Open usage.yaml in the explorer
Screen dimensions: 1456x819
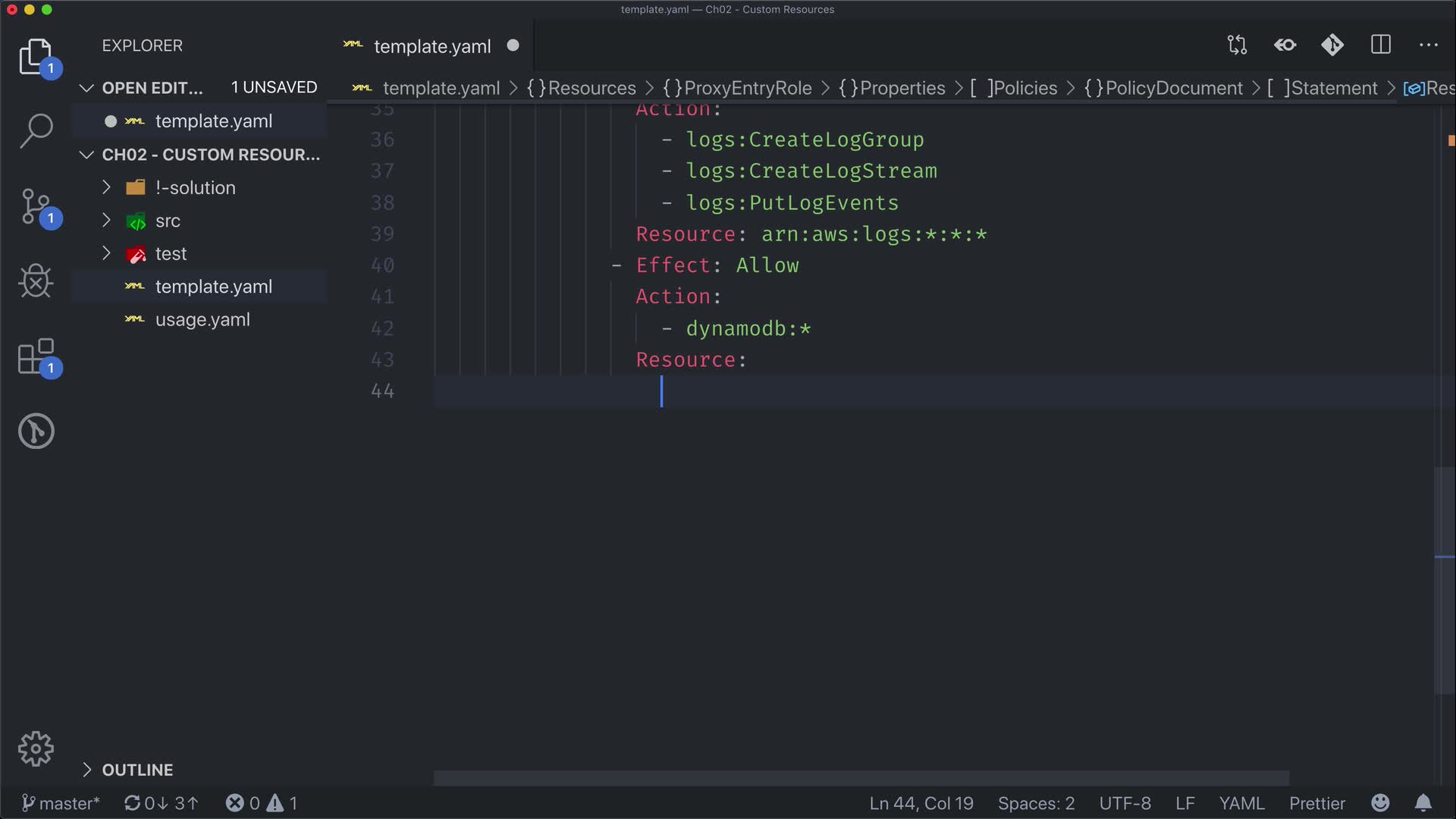(202, 319)
